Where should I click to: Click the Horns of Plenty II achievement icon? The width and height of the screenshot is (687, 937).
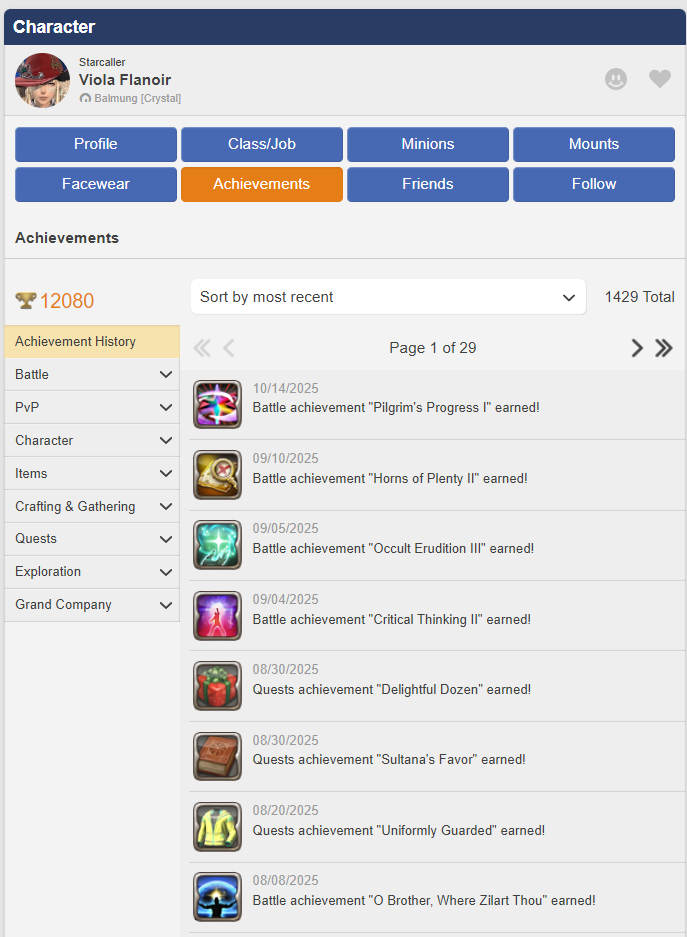[x=217, y=474]
